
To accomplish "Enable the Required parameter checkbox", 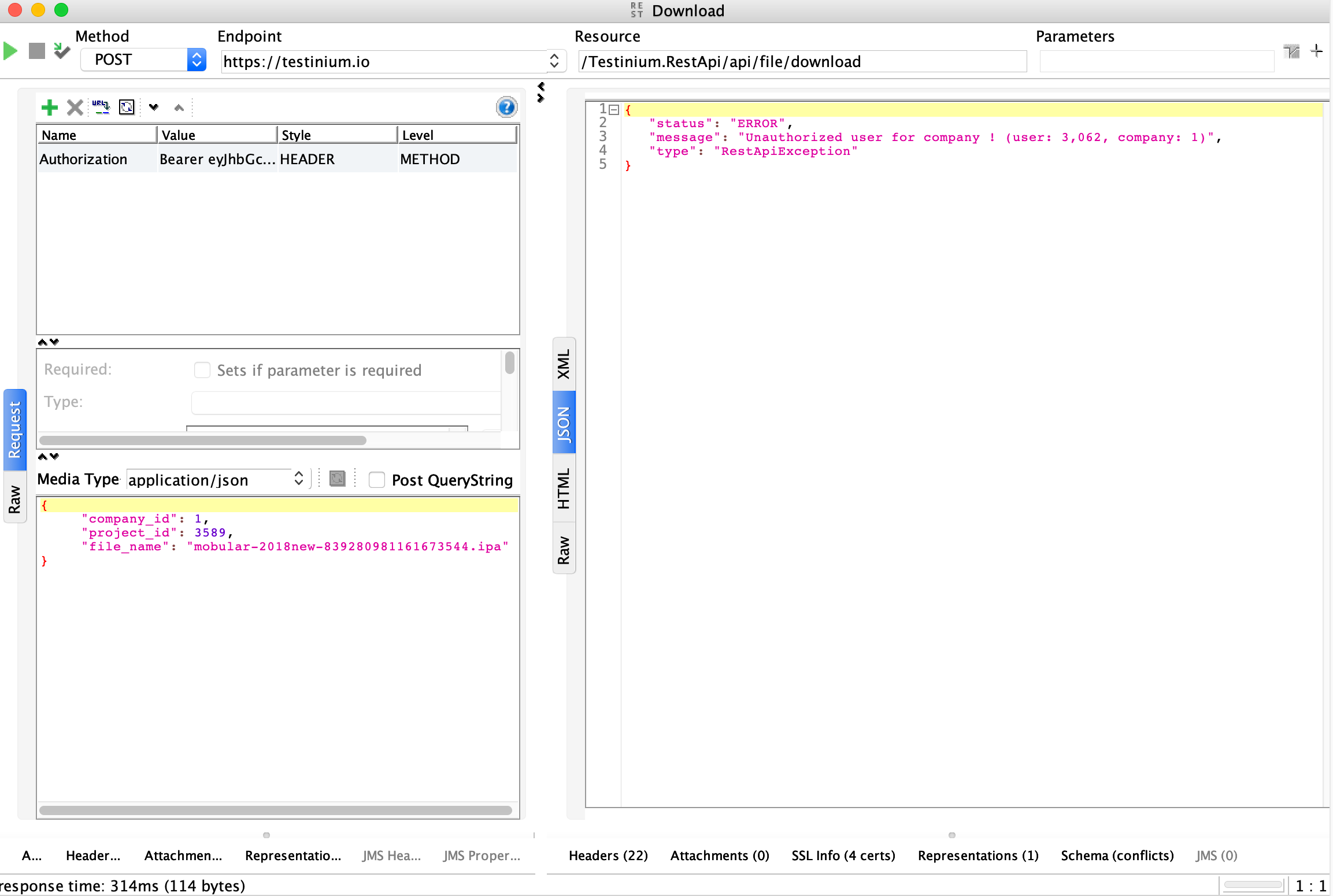I will (x=202, y=370).
